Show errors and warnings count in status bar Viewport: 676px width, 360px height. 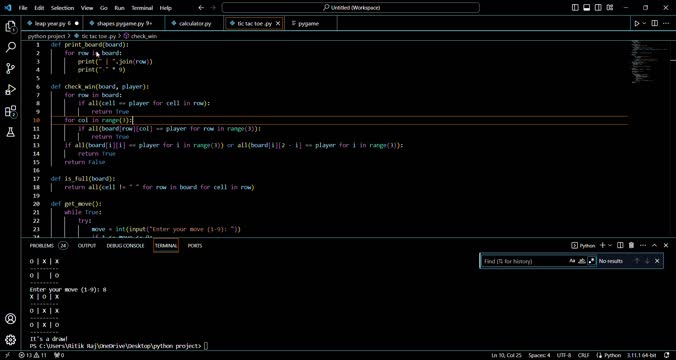pos(33,356)
